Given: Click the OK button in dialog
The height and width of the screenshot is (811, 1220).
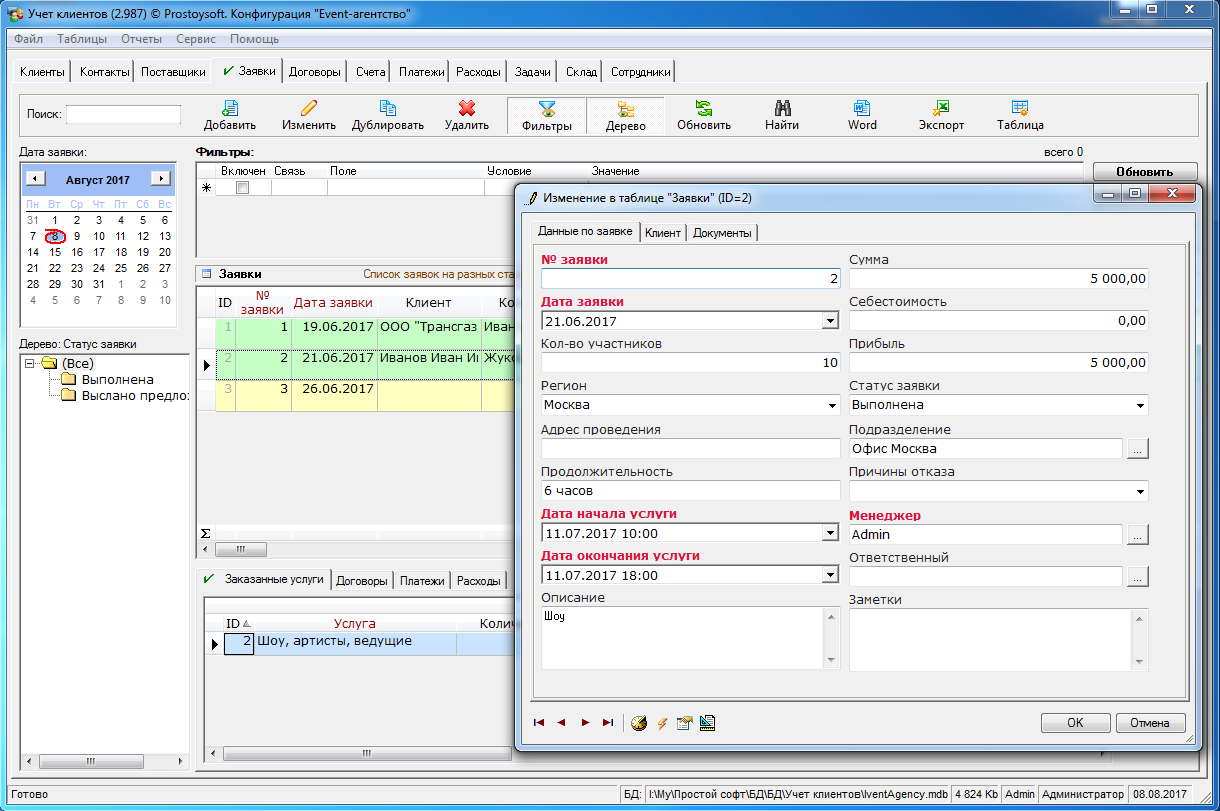Looking at the screenshot, I should coord(1074,723).
